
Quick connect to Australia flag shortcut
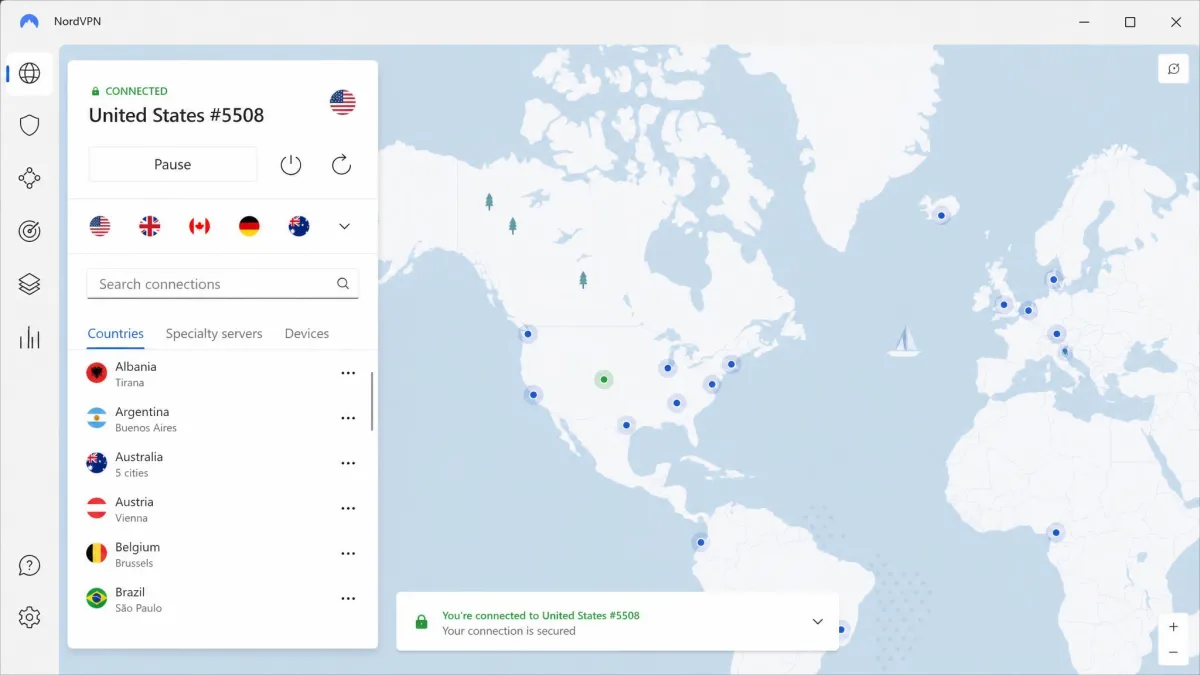pyautogui.click(x=299, y=226)
